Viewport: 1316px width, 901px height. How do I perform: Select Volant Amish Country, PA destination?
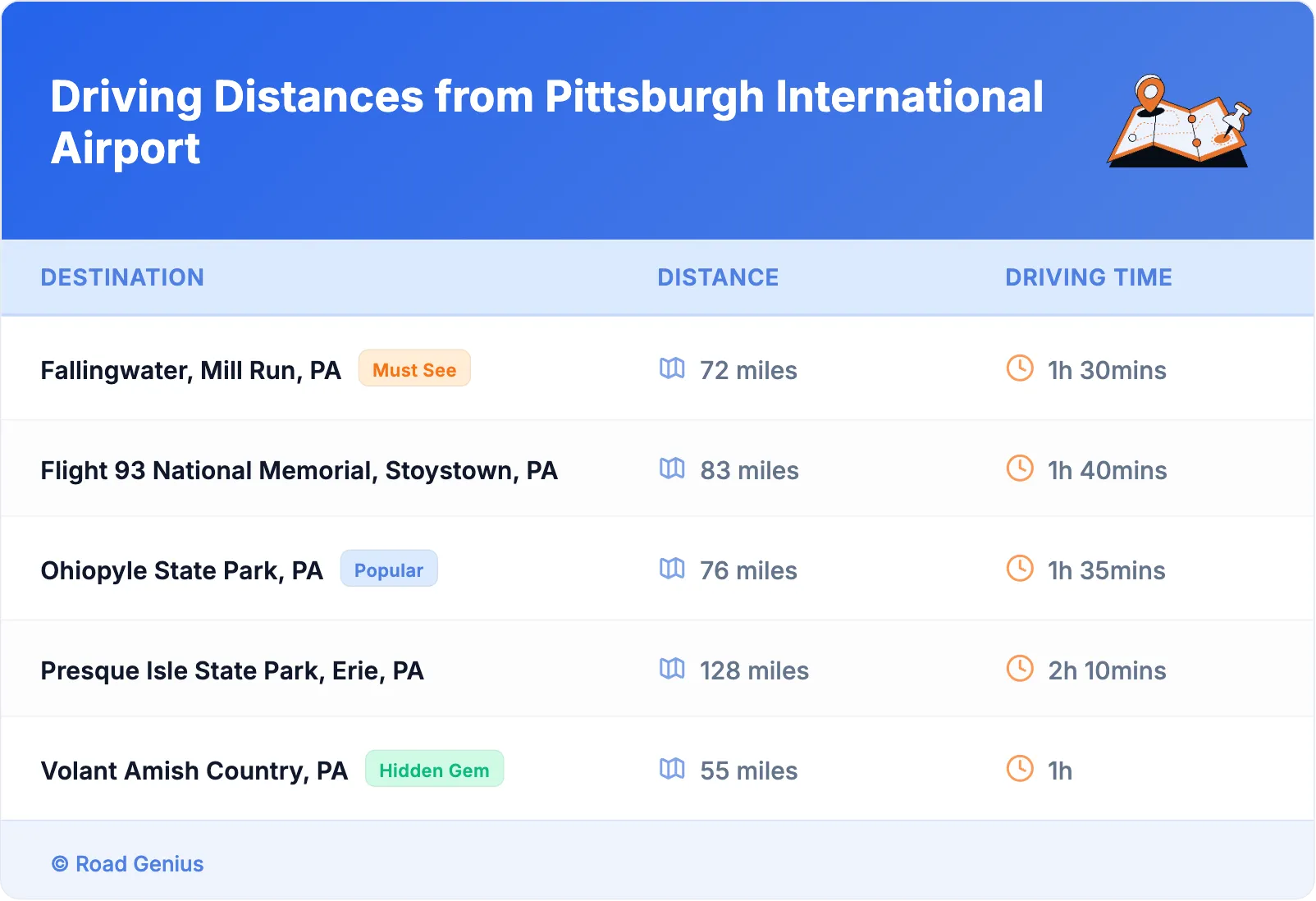(x=194, y=771)
